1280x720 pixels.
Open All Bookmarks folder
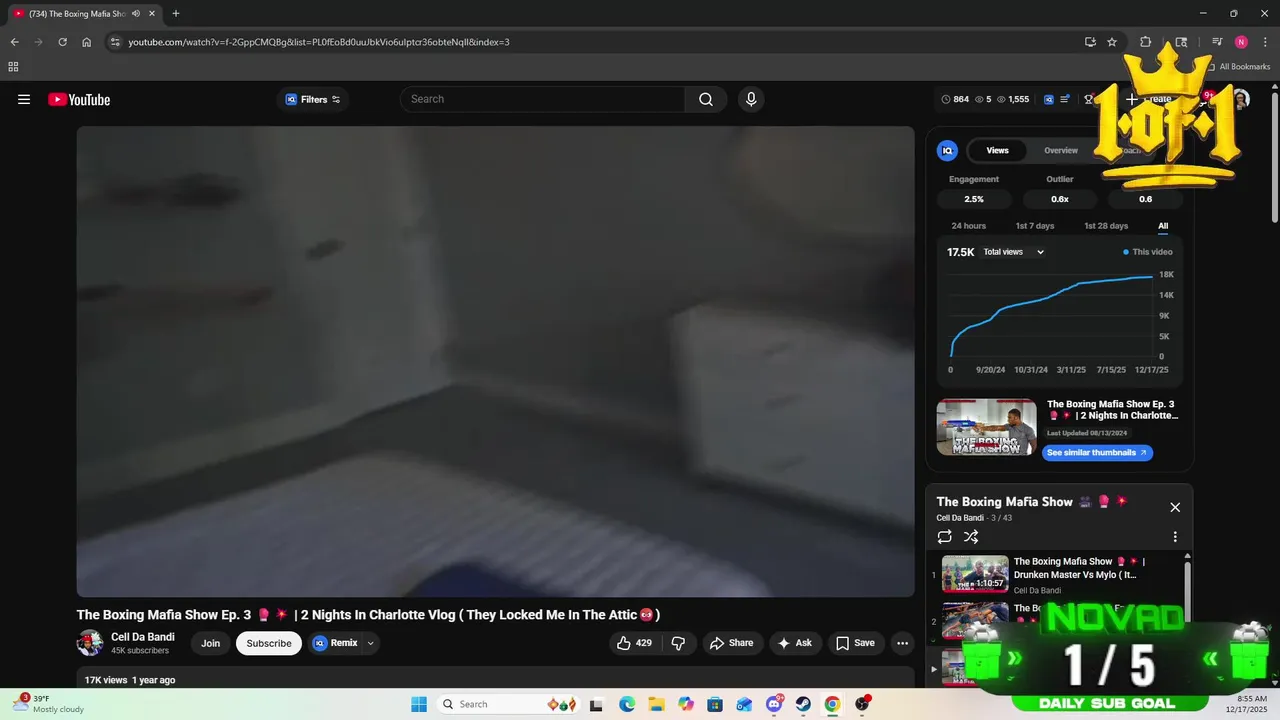tap(1238, 67)
